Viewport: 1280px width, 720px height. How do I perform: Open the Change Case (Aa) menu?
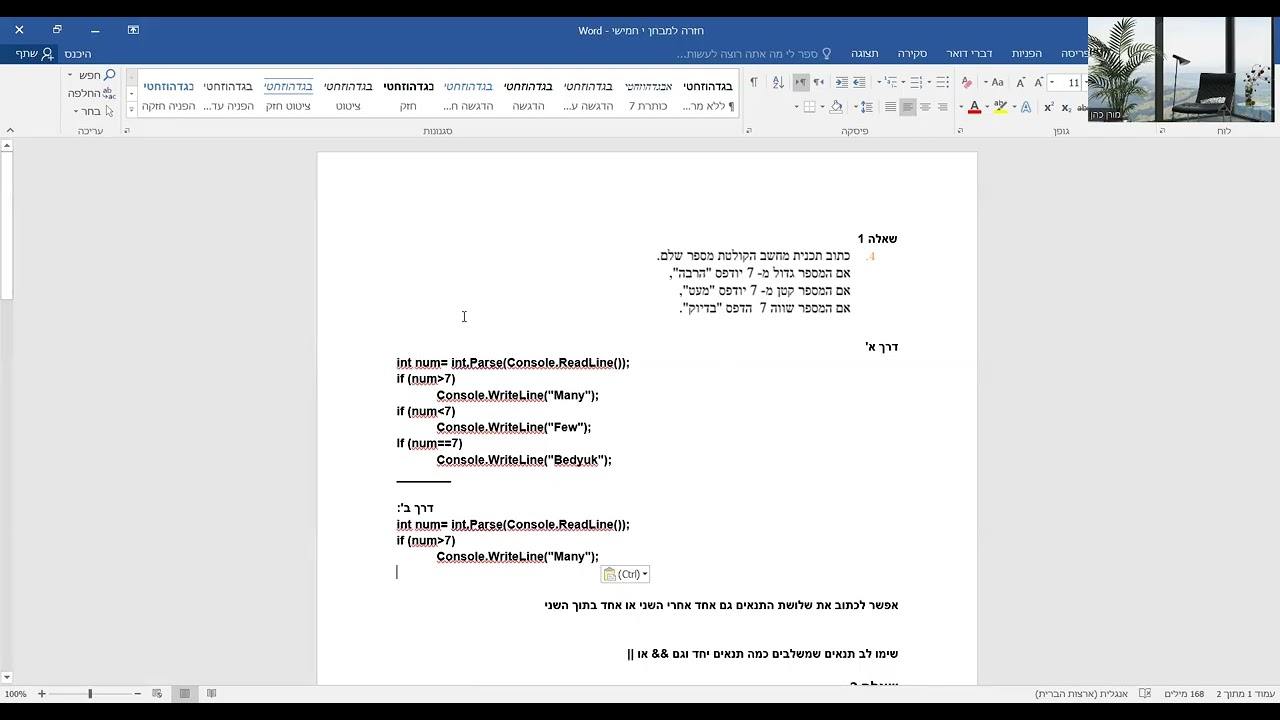[x=997, y=82]
